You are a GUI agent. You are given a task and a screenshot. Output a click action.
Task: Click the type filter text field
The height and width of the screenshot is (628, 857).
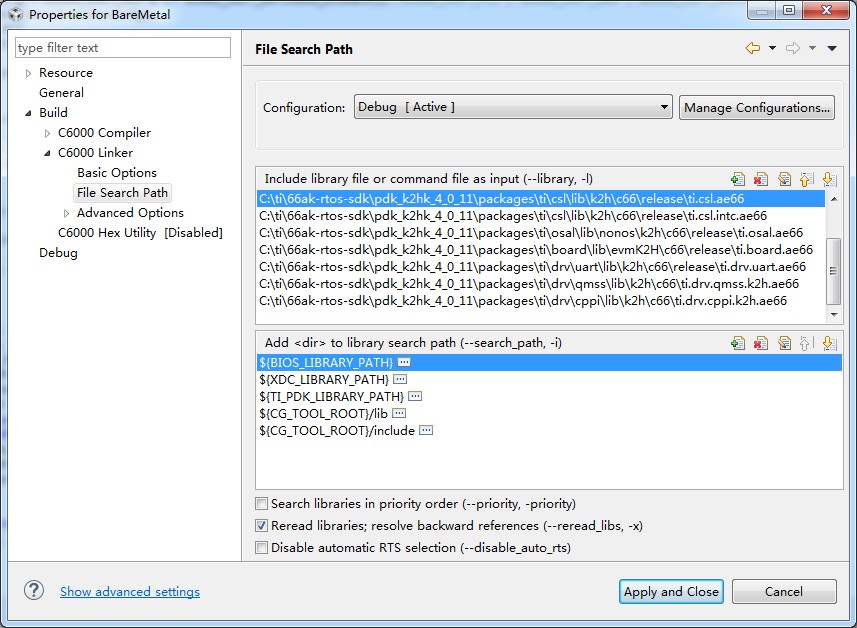coord(123,48)
